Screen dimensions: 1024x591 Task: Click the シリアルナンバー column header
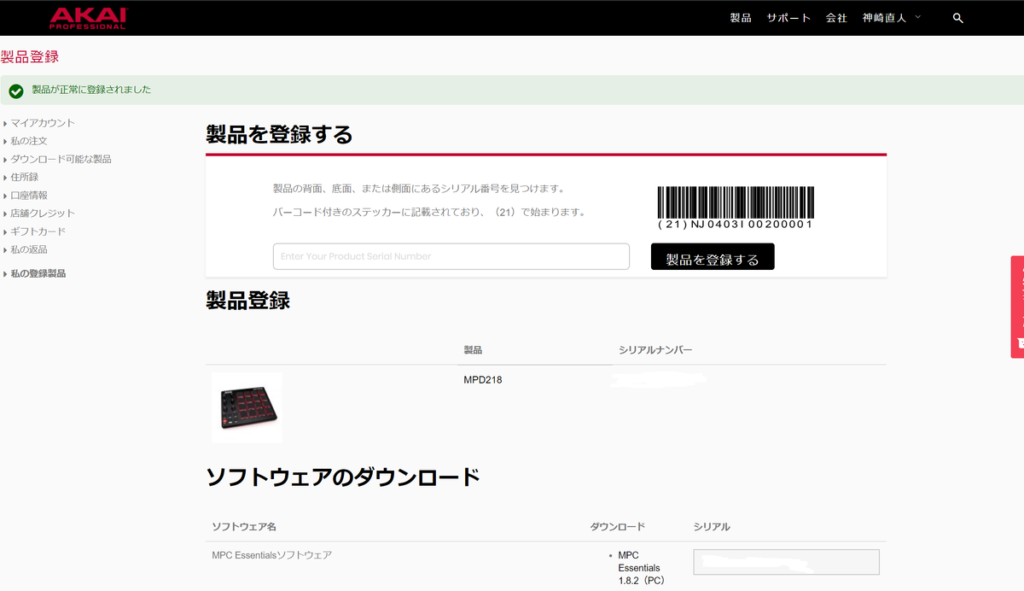(655, 350)
